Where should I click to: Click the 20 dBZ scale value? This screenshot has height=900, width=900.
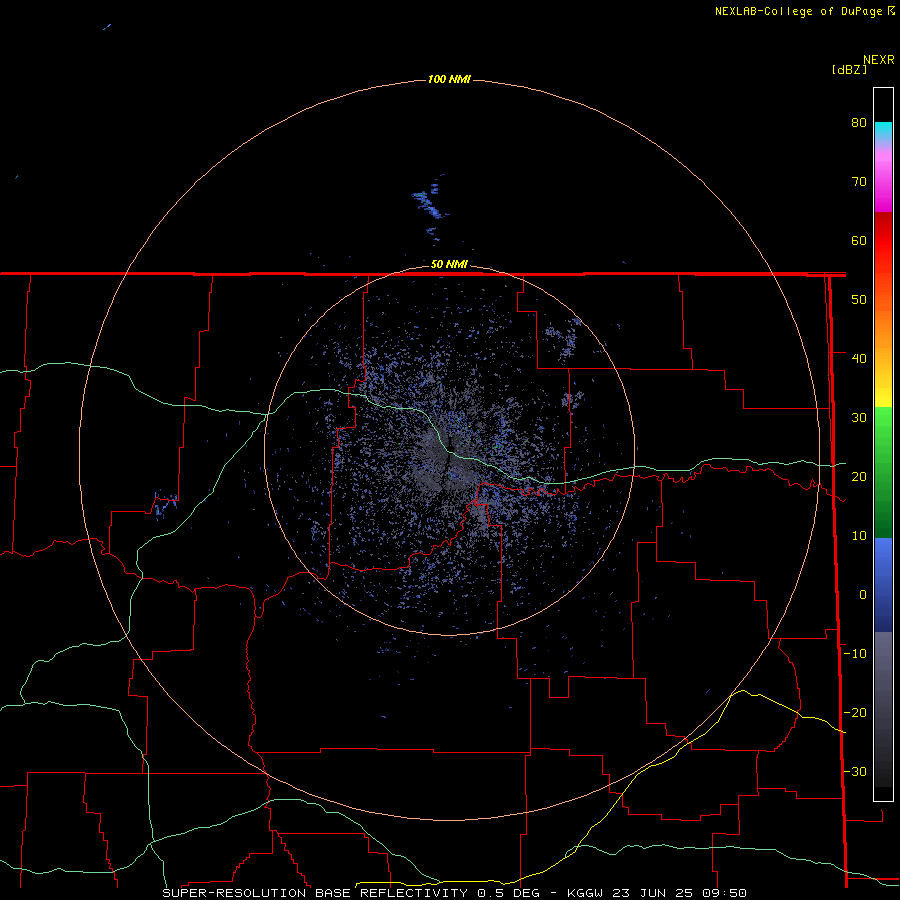(859, 476)
